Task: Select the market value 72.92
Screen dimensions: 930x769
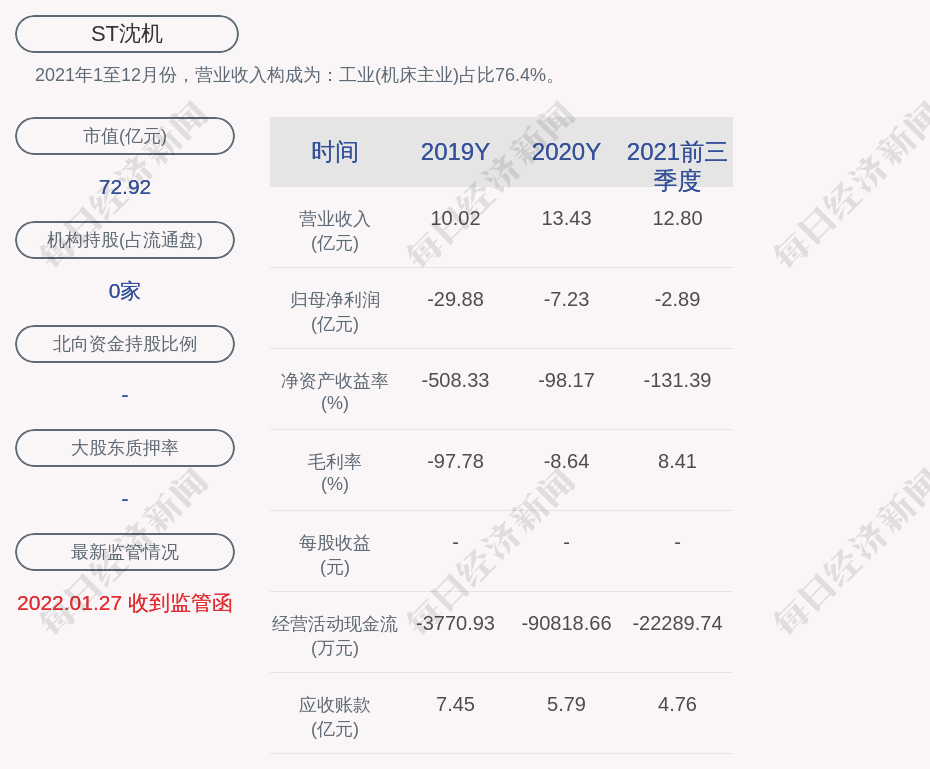Action: [125, 187]
